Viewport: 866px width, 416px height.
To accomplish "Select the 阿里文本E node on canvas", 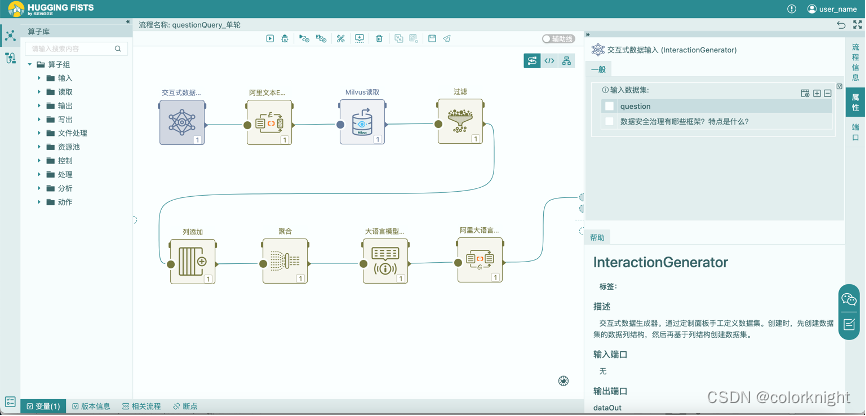I will [269, 122].
